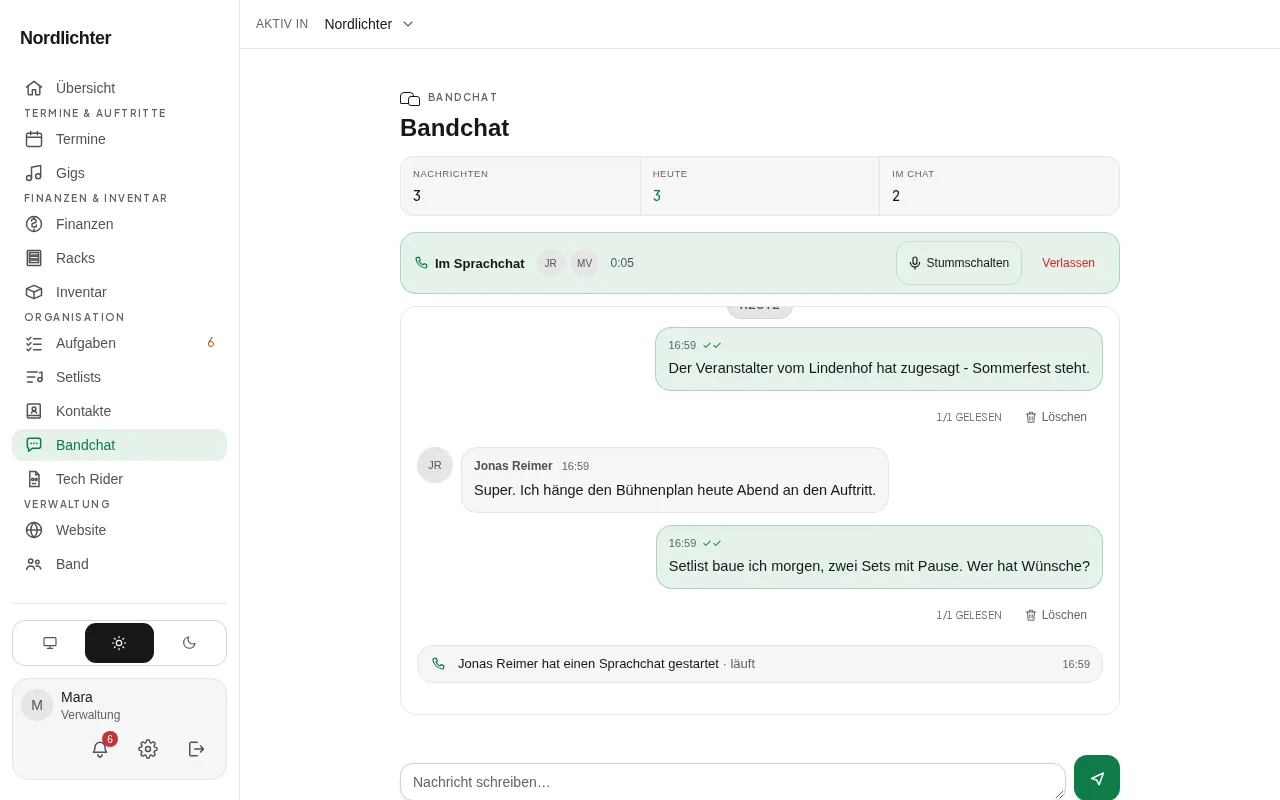Screen dimensions: 1280x800
Task: Open Inventar in the sidebar
Action: coord(120,292)
